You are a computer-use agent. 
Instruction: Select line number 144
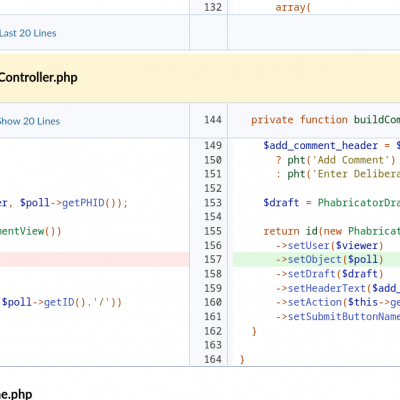(x=213, y=120)
